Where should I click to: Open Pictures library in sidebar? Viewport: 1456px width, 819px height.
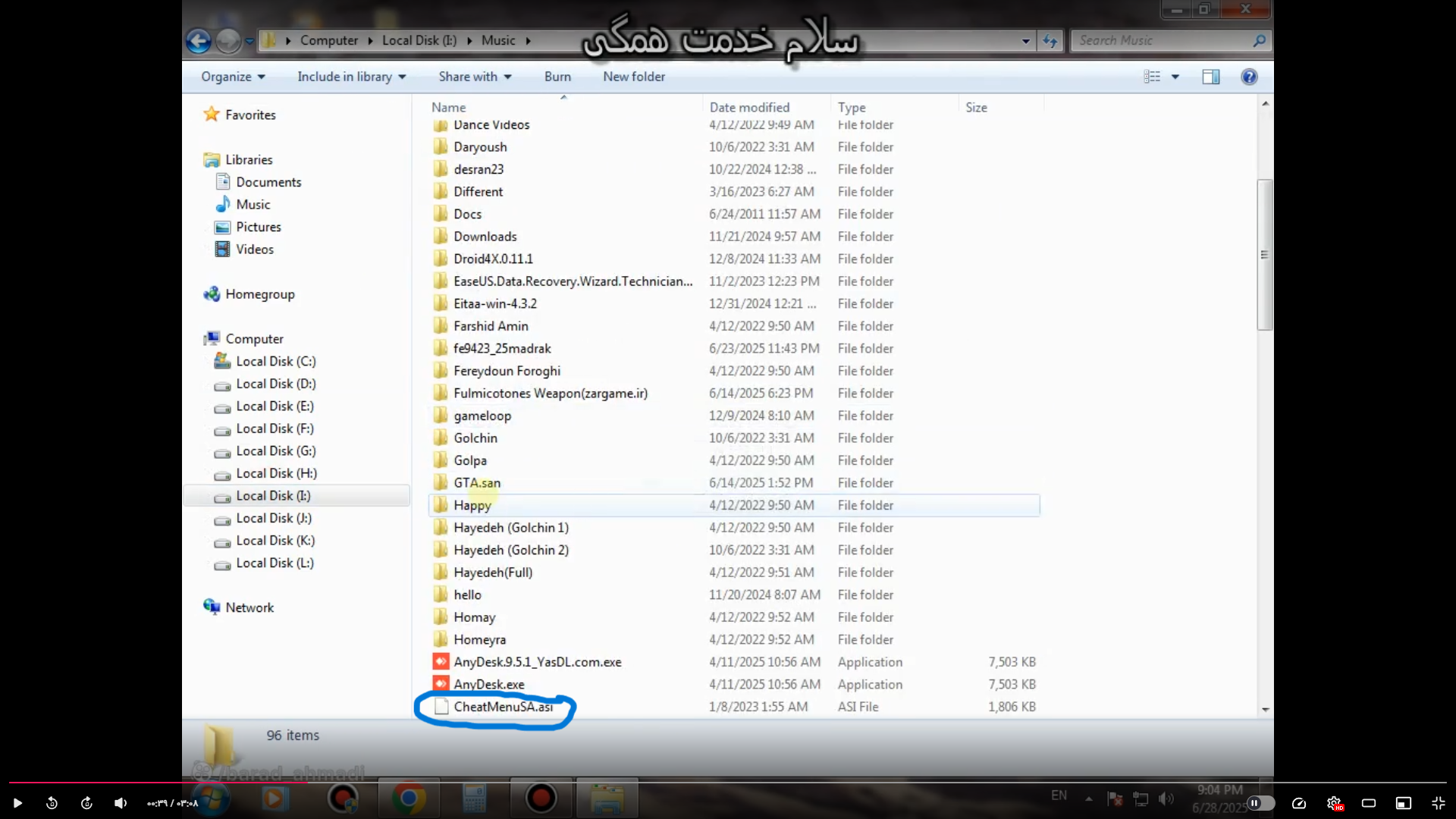[258, 227]
